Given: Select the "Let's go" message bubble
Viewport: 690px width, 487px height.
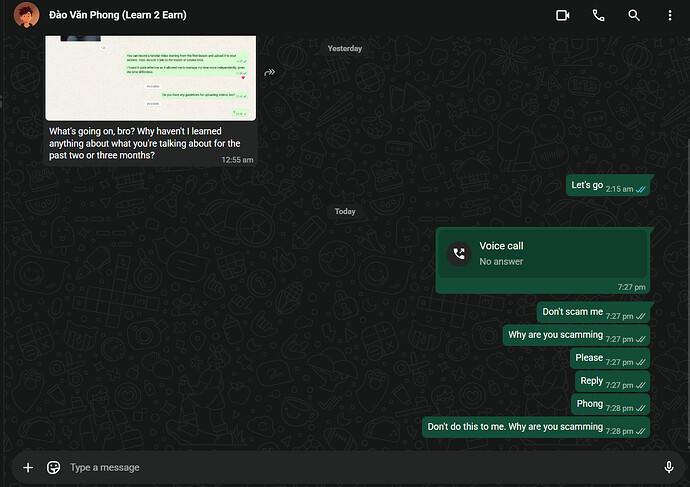Looking at the screenshot, I should [608, 186].
